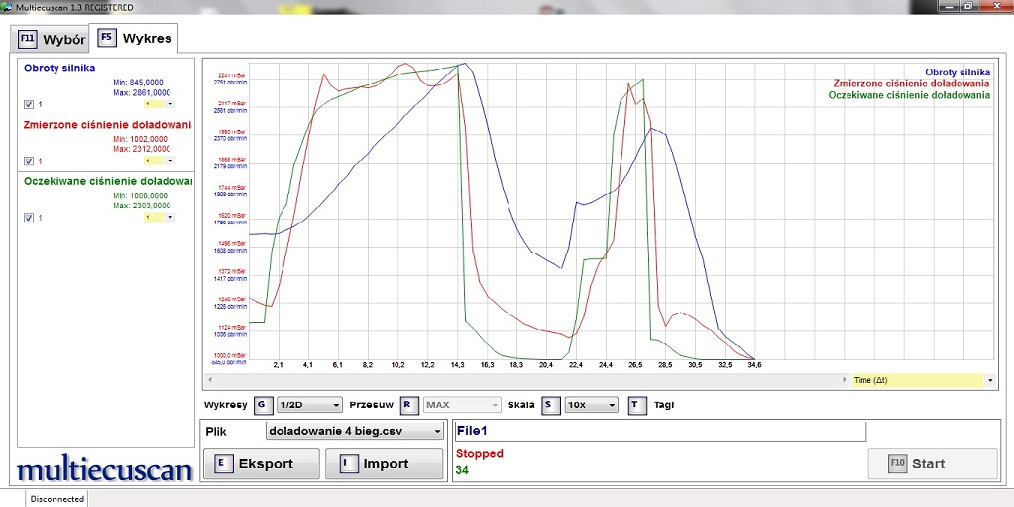
Task: Click the Max: 2303,0000 value
Action: tap(141, 206)
